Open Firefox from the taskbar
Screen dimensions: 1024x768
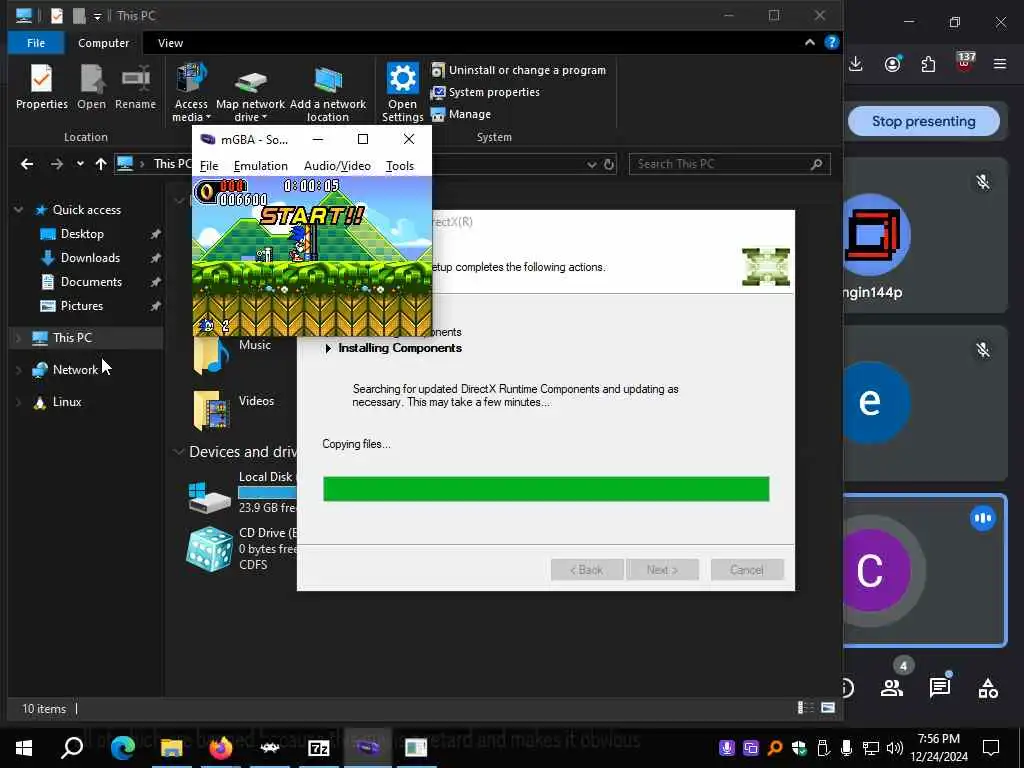click(x=221, y=747)
